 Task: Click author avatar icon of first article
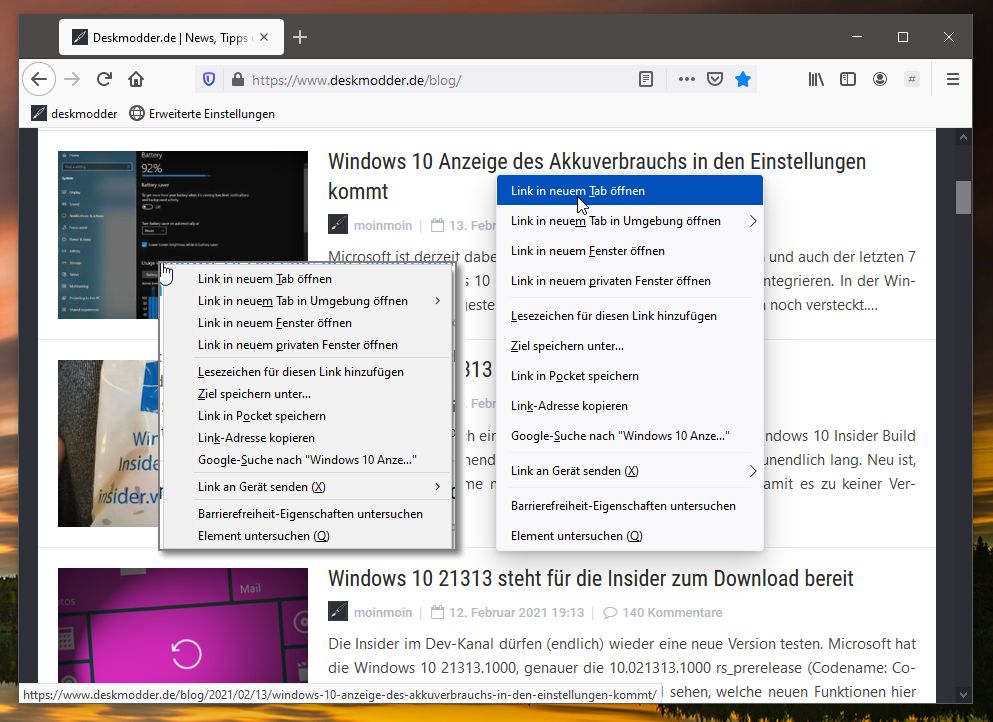click(x=338, y=224)
